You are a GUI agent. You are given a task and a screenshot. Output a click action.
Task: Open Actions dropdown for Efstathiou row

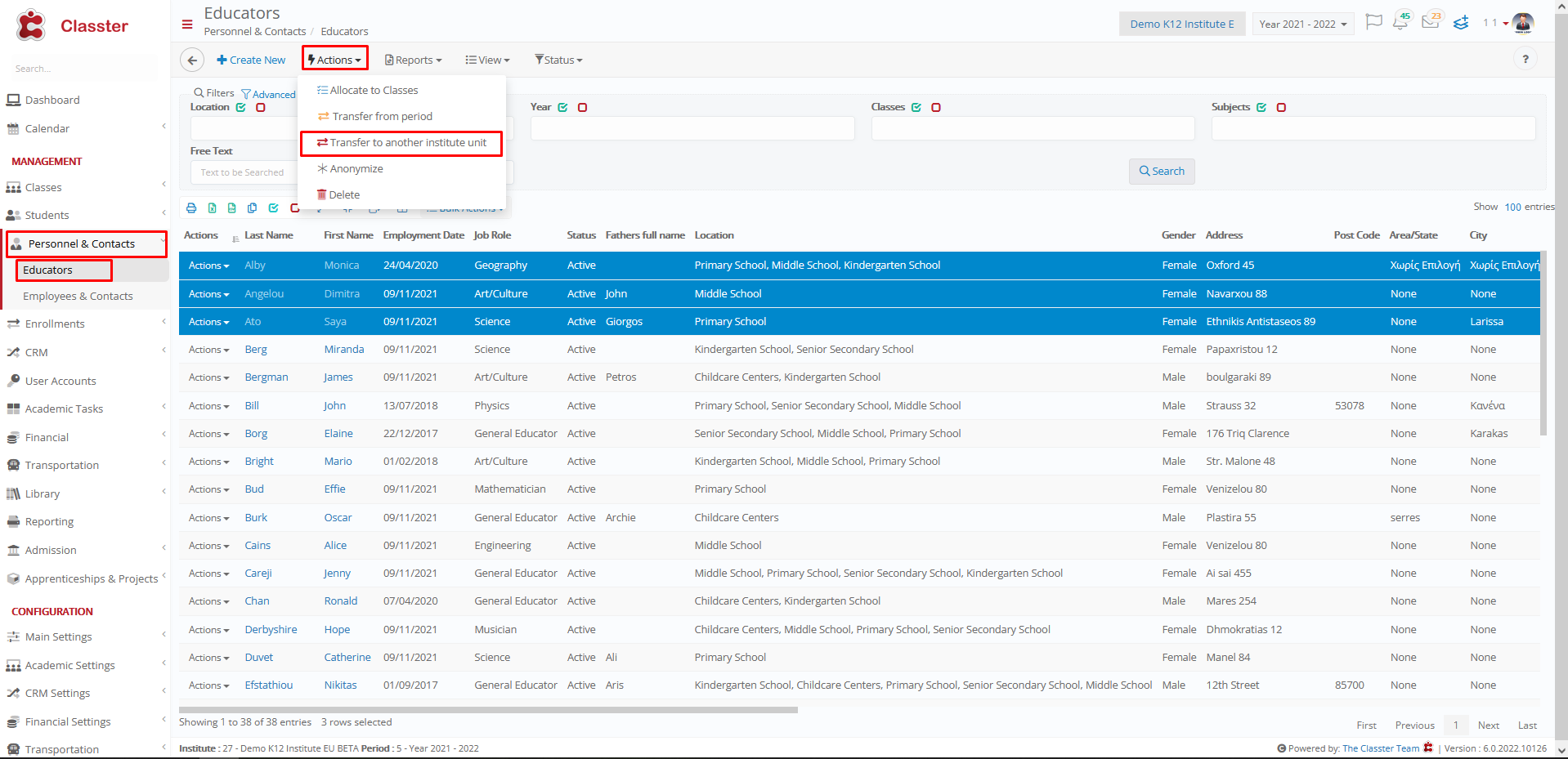coord(208,685)
